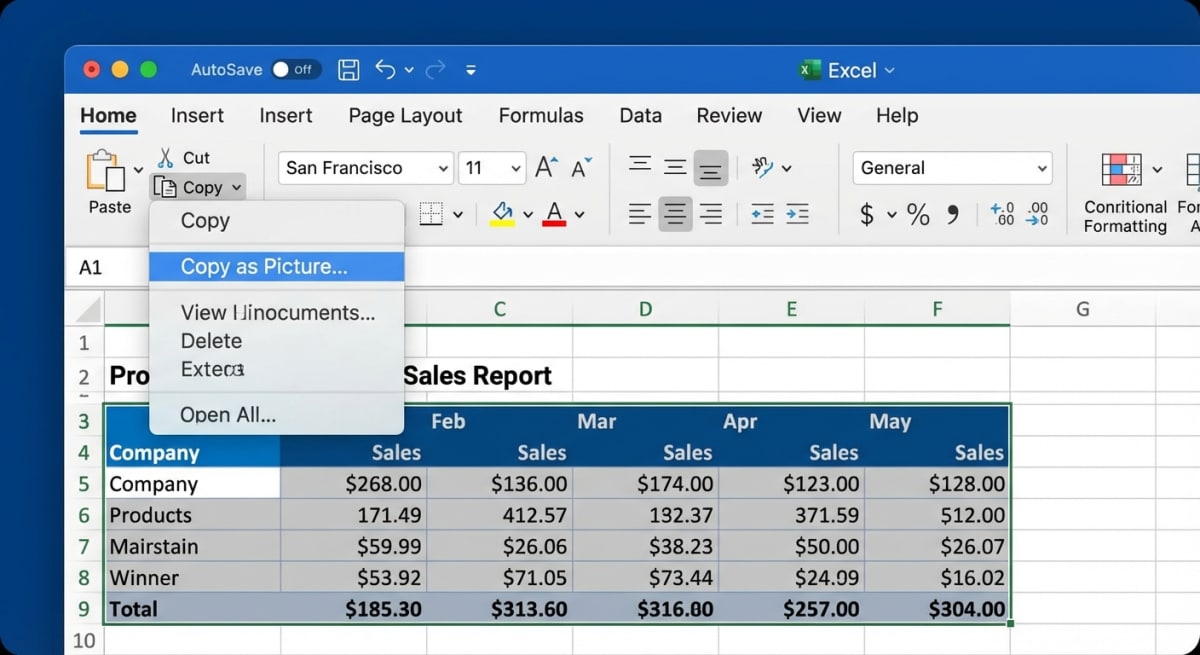Click the Increase Font Size icon
The height and width of the screenshot is (655, 1200).
pyautogui.click(x=544, y=167)
